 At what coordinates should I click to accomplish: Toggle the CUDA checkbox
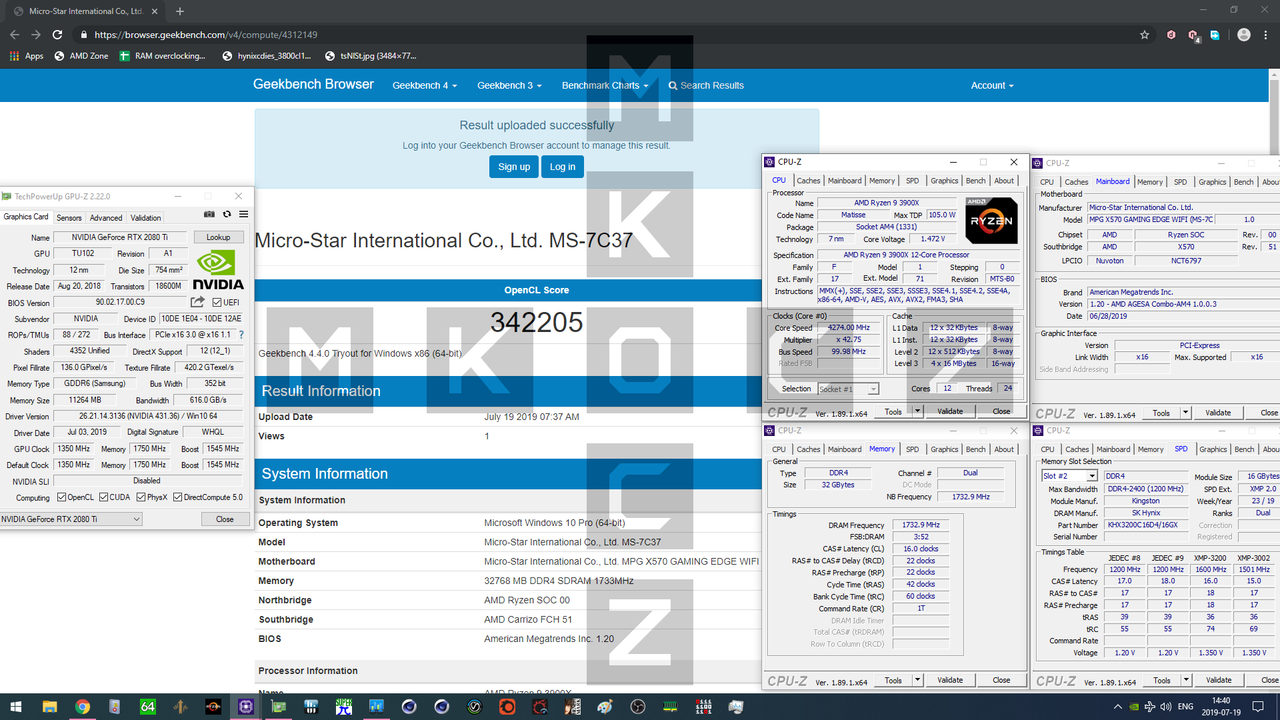click(103, 497)
